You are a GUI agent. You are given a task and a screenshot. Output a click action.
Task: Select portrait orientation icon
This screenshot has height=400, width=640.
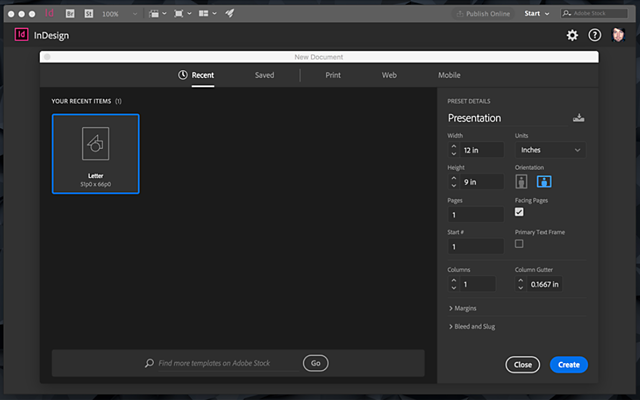point(521,182)
